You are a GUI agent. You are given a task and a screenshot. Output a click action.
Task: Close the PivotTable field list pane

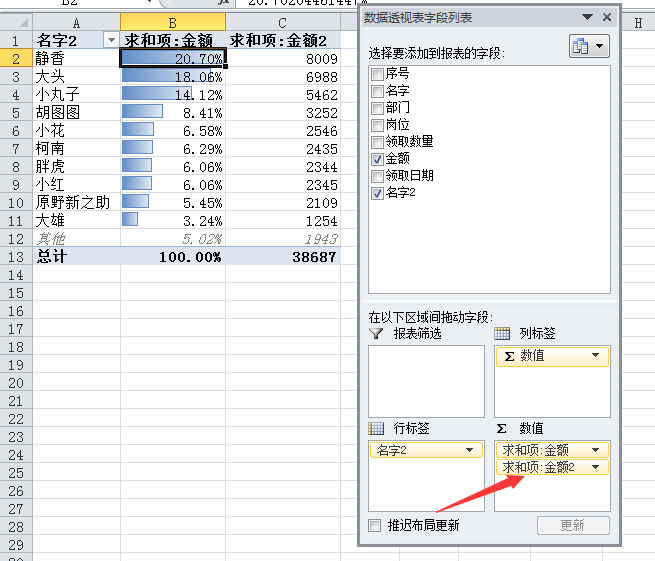point(607,17)
